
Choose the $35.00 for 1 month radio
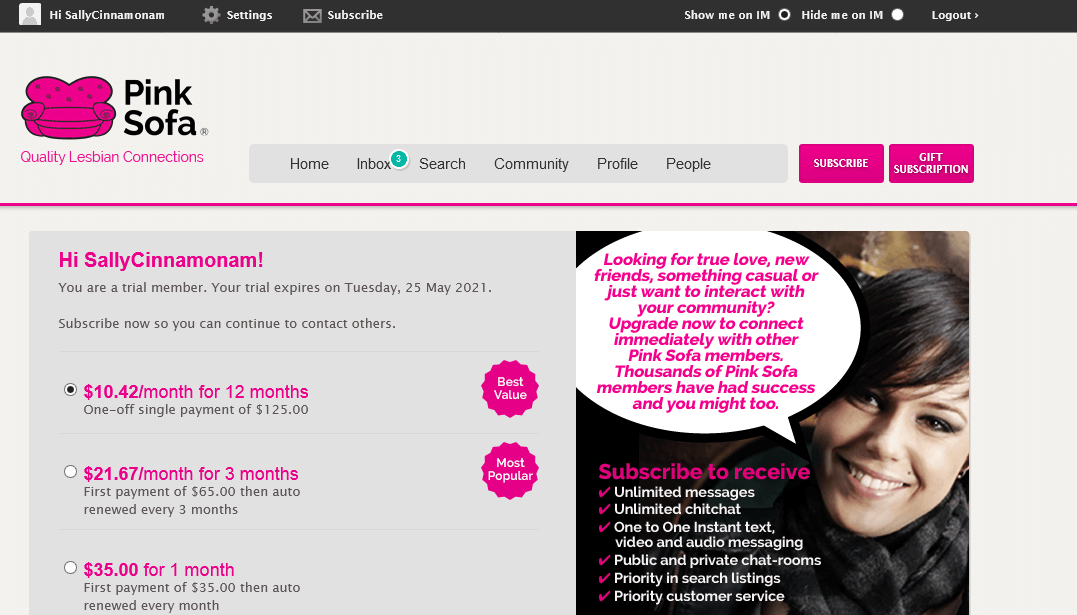pos(70,568)
